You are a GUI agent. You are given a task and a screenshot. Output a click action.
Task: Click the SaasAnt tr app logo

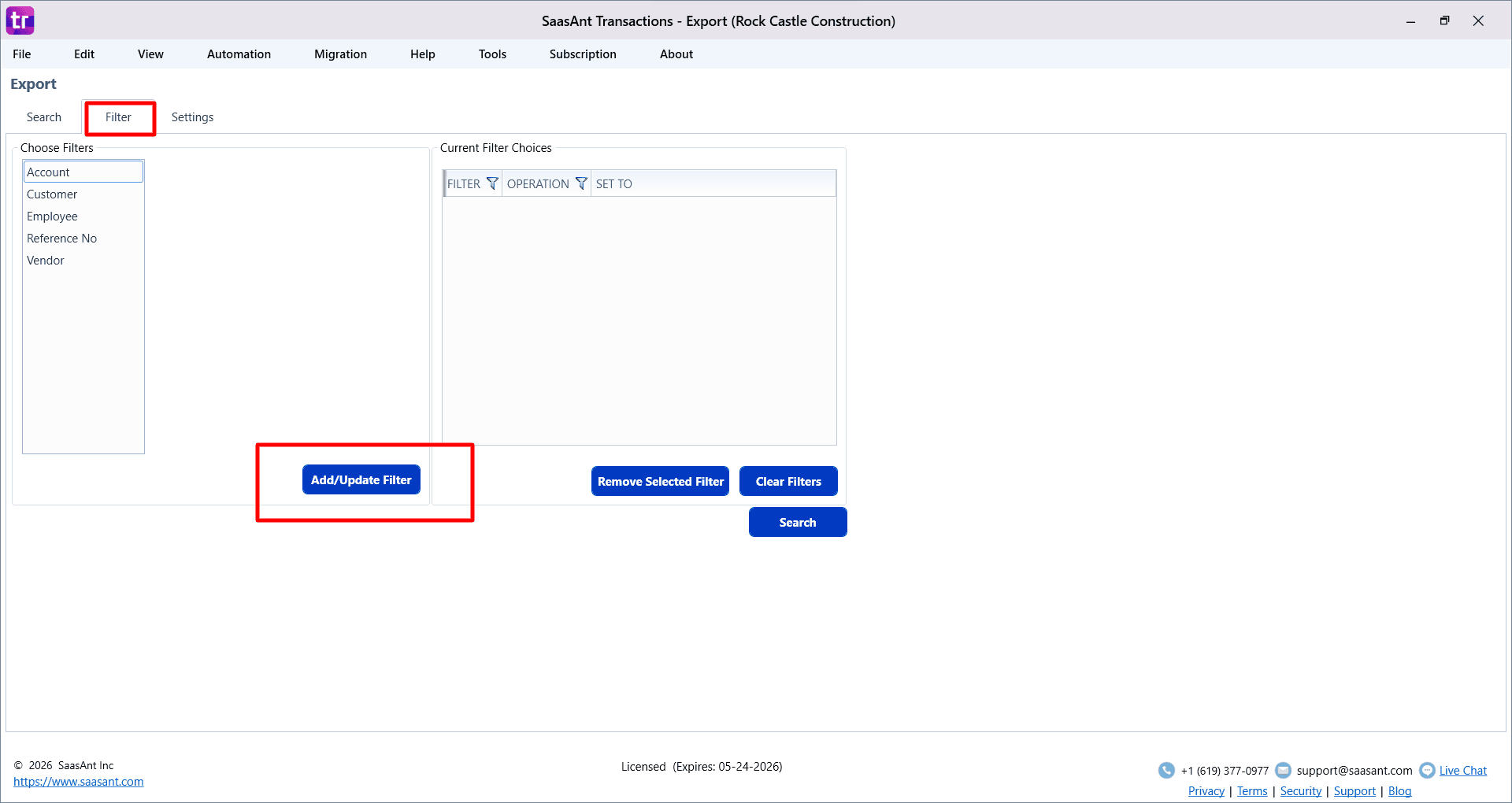point(20,20)
